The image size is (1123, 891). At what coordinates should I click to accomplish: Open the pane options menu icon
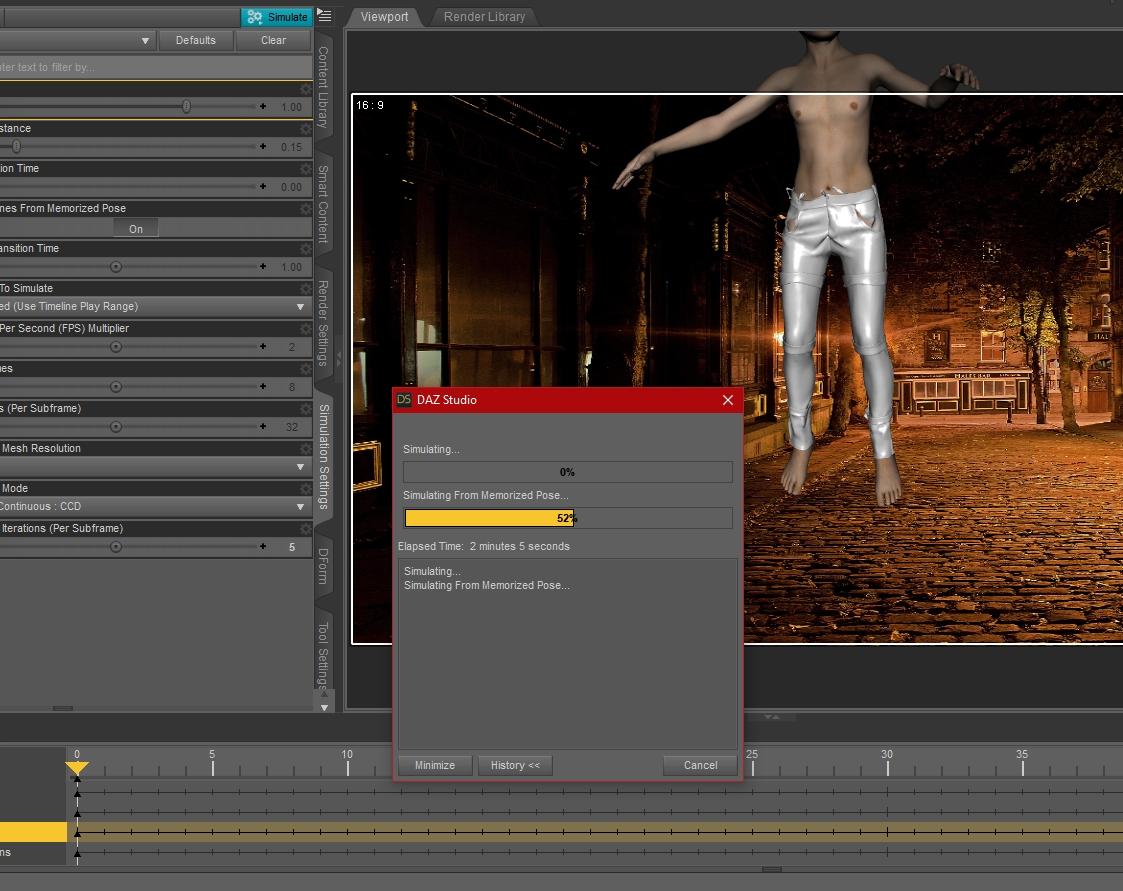tap(324, 16)
